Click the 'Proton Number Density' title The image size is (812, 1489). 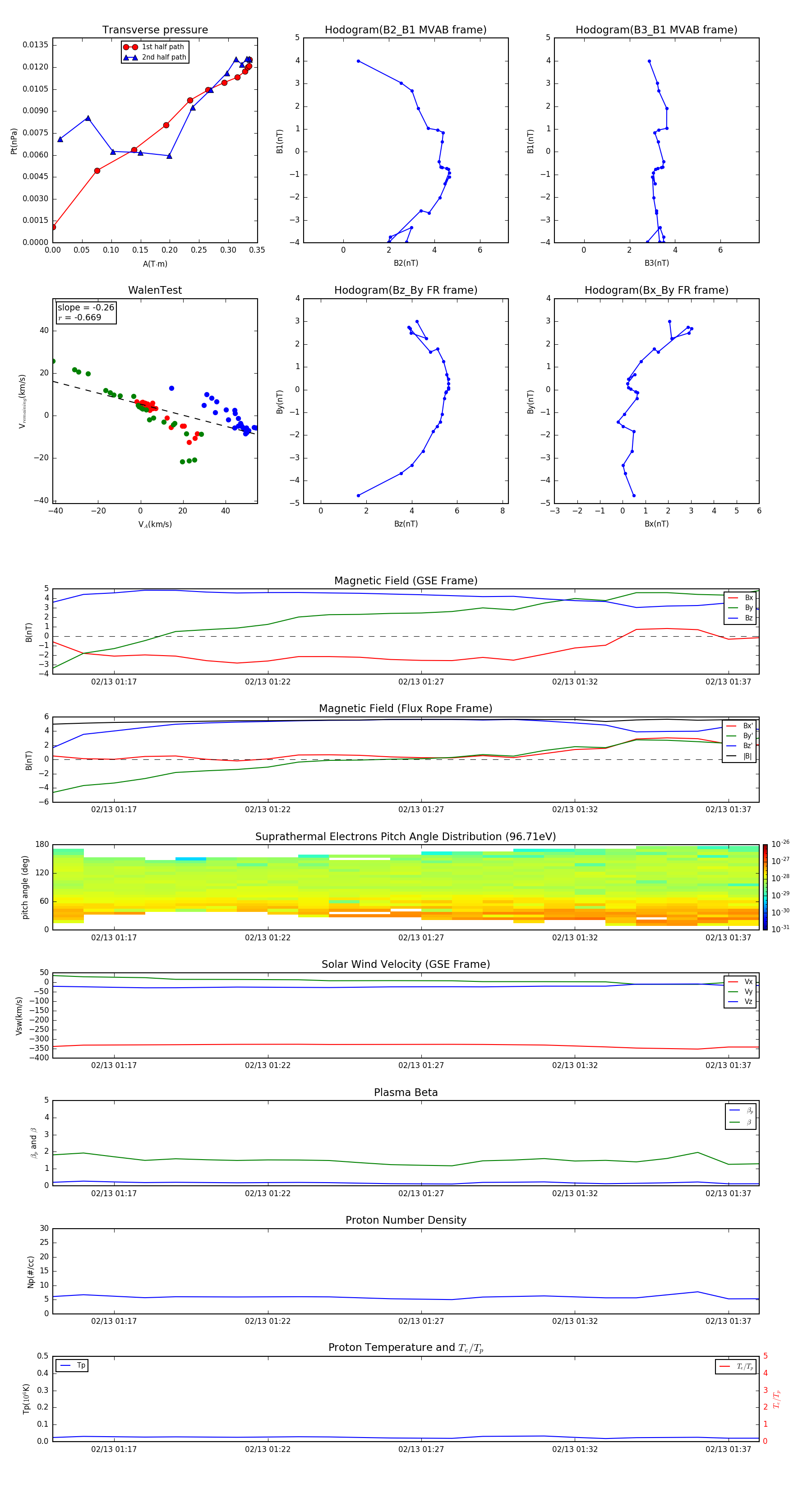coord(406,1220)
